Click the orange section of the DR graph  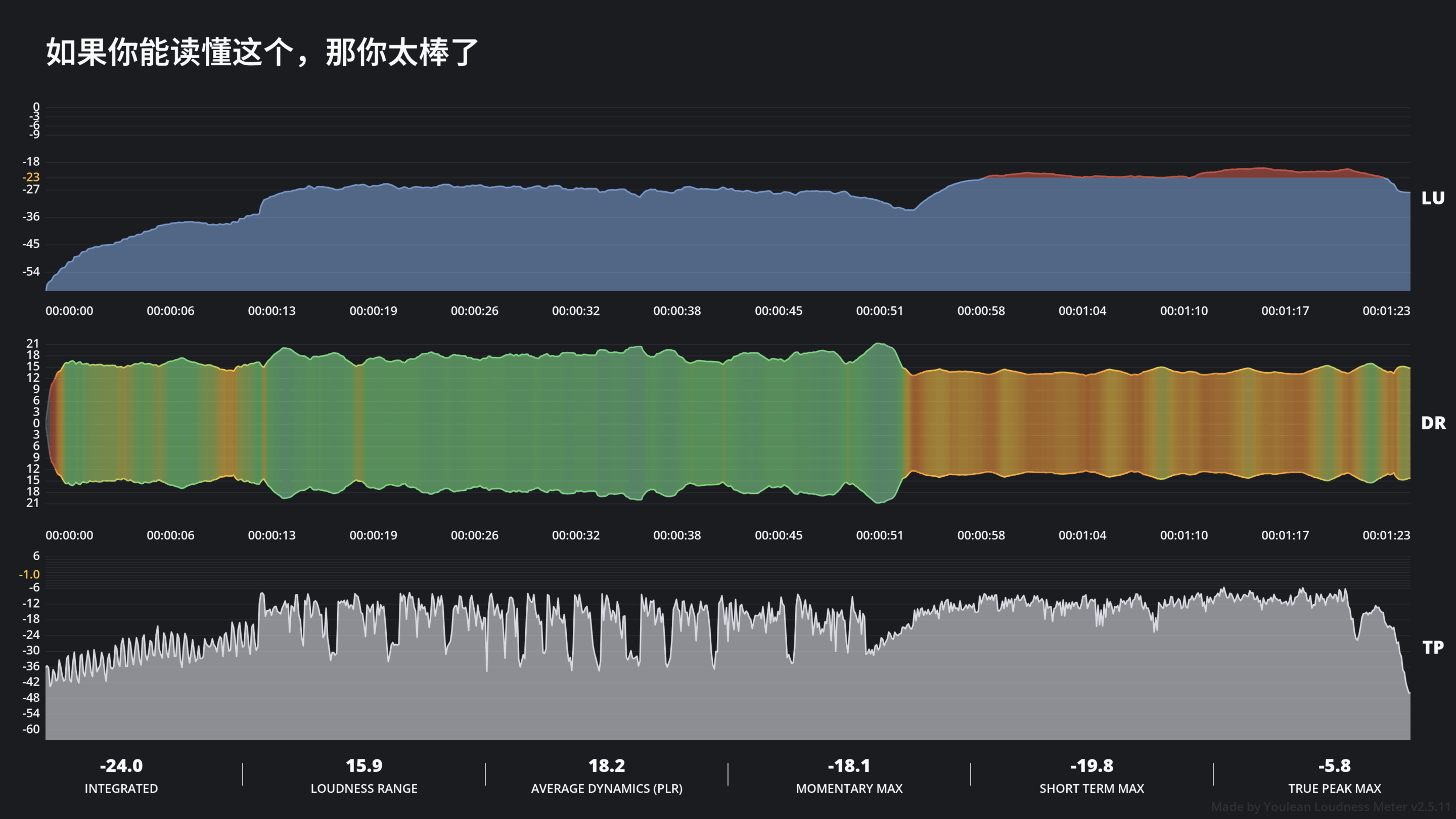click(x=1159, y=423)
